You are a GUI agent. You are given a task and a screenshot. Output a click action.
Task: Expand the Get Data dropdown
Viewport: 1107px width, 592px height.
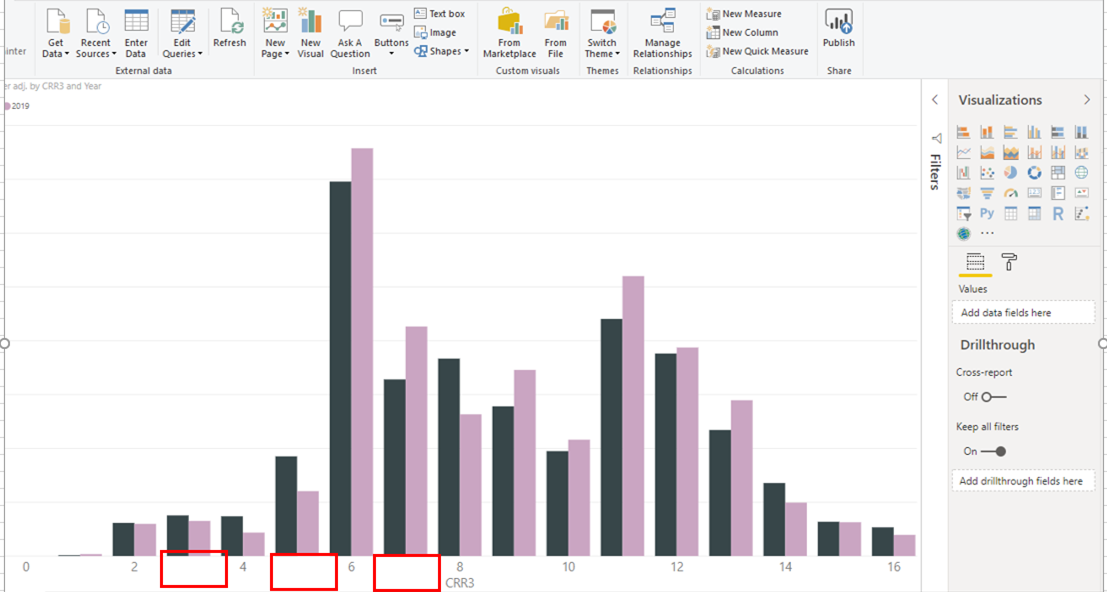pyautogui.click(x=56, y=54)
